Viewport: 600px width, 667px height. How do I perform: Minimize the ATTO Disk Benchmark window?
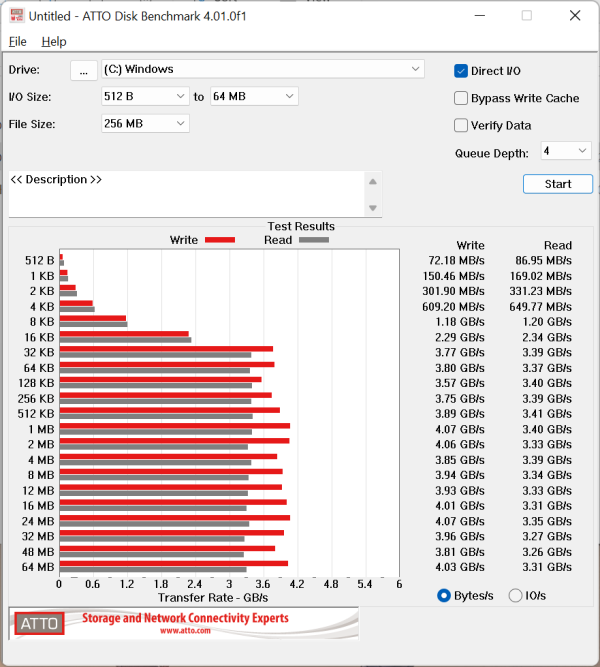[x=480, y=16]
